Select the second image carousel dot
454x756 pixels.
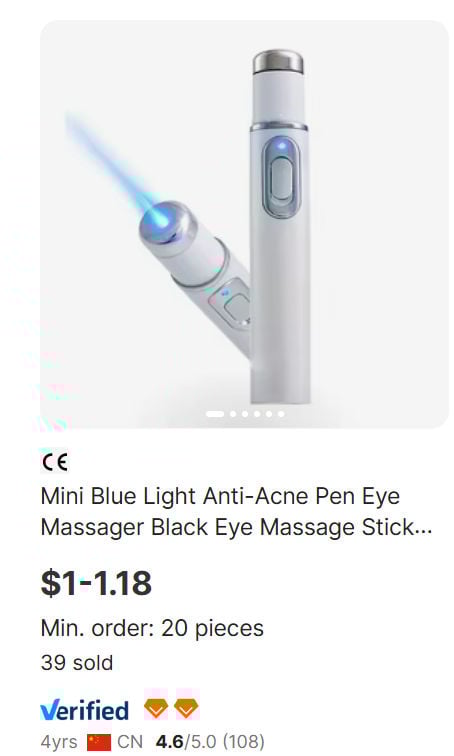(x=233, y=414)
